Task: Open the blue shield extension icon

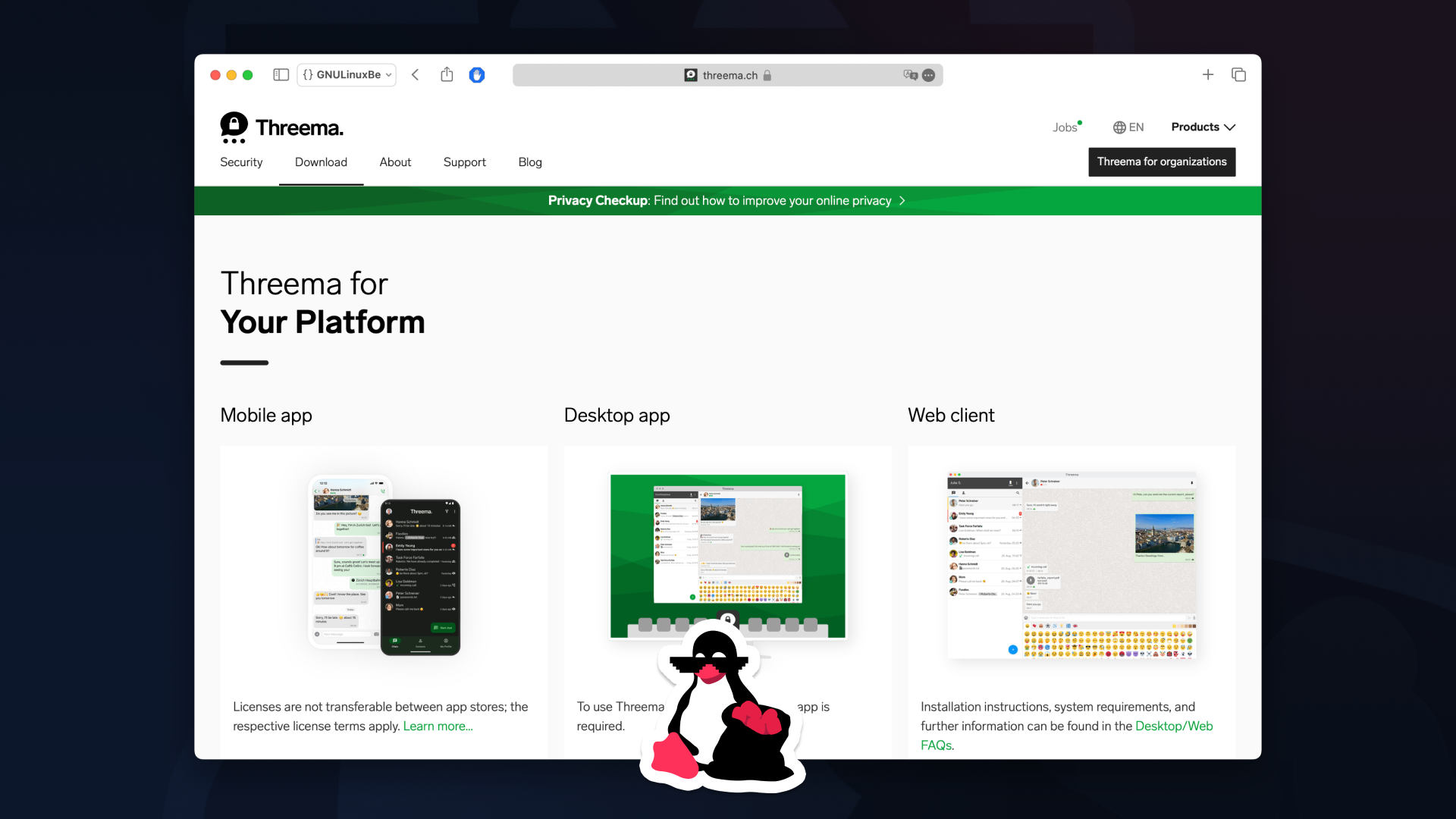Action: 476,74
